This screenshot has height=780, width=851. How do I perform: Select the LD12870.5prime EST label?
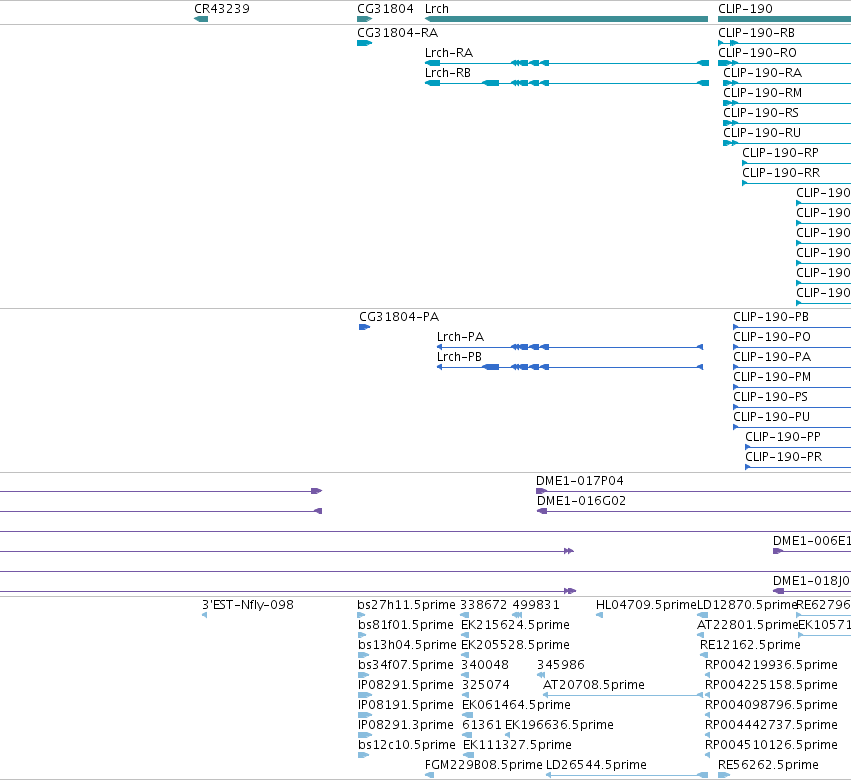click(747, 605)
